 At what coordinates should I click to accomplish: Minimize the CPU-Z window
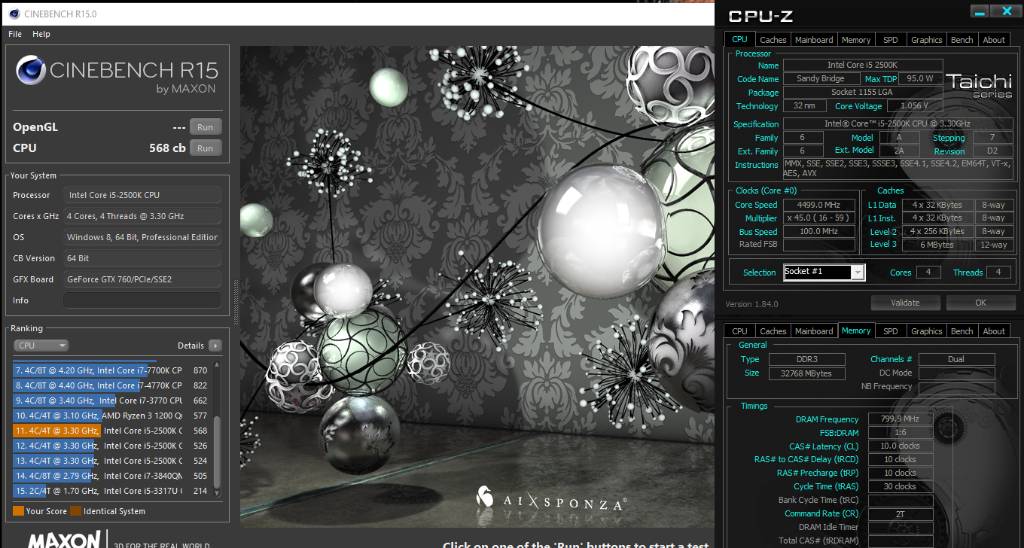[x=980, y=13]
